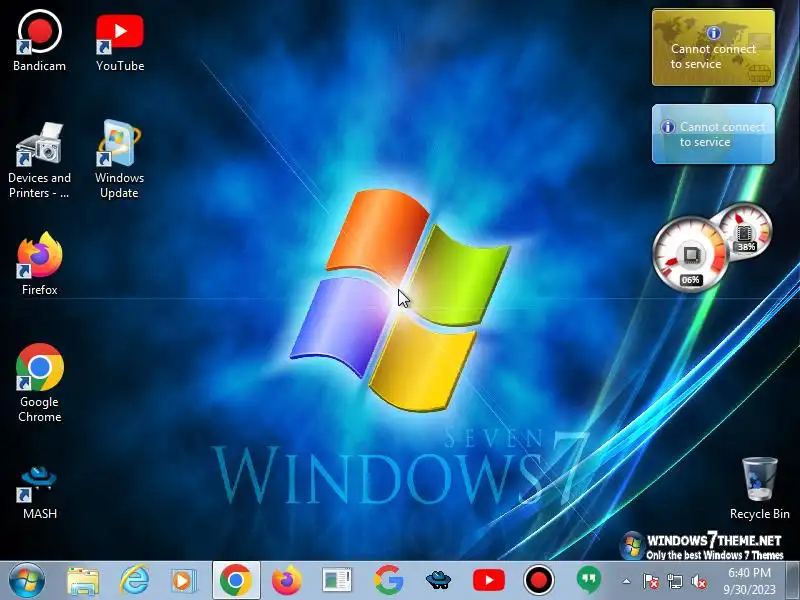Click the gold Cannot connect to service gadget
Image resolution: width=800 pixels, height=600 pixels.
[713, 47]
